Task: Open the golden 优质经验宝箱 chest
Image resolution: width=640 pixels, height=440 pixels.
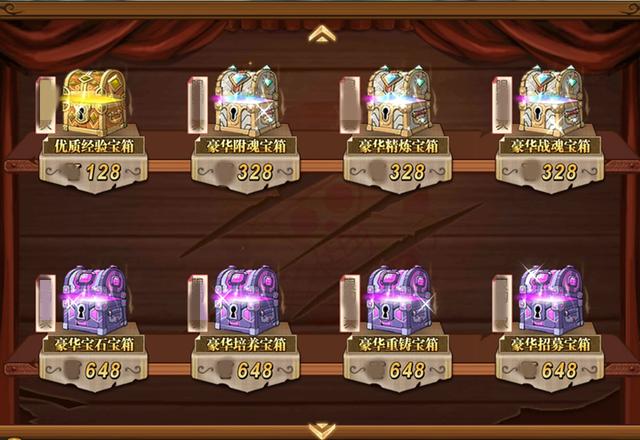Action: pos(95,102)
